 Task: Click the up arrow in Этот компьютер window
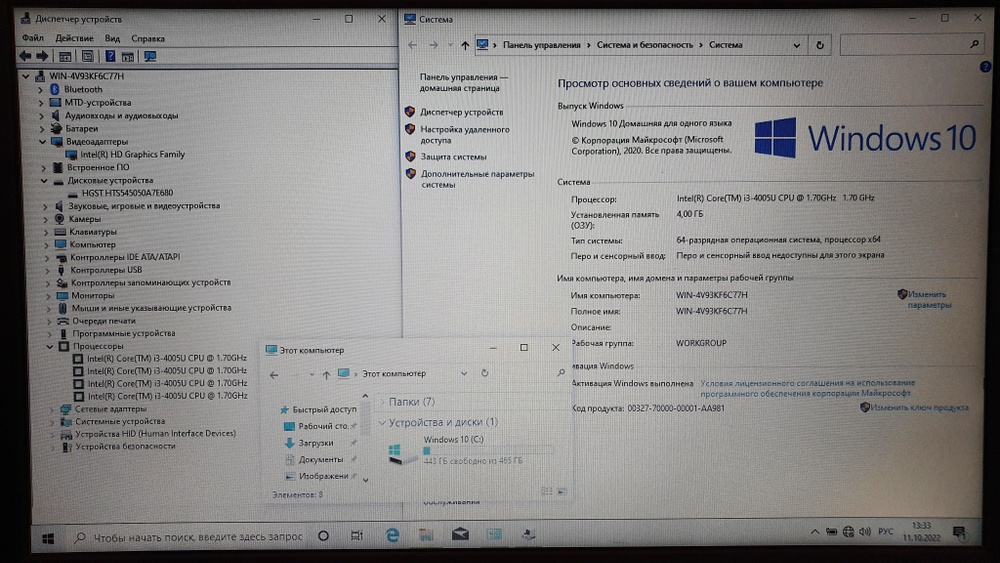326,375
